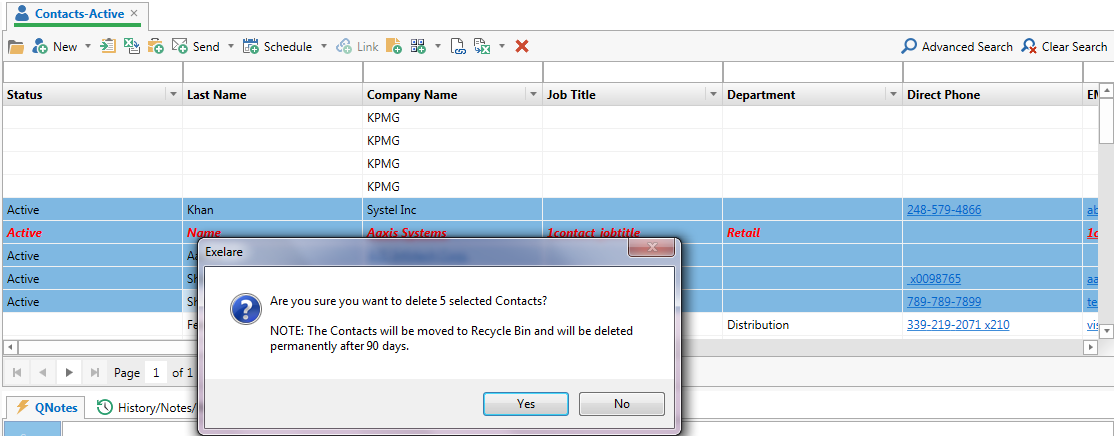Sort by the Last Name column header
This screenshot has height=436, width=1114.
pos(273,94)
